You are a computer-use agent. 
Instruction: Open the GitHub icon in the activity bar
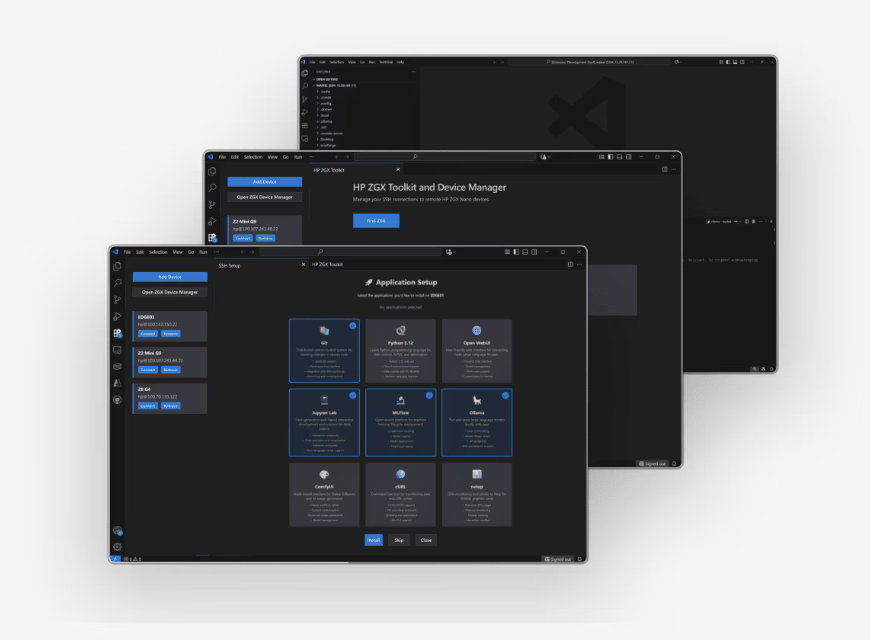pyautogui.click(x=117, y=400)
